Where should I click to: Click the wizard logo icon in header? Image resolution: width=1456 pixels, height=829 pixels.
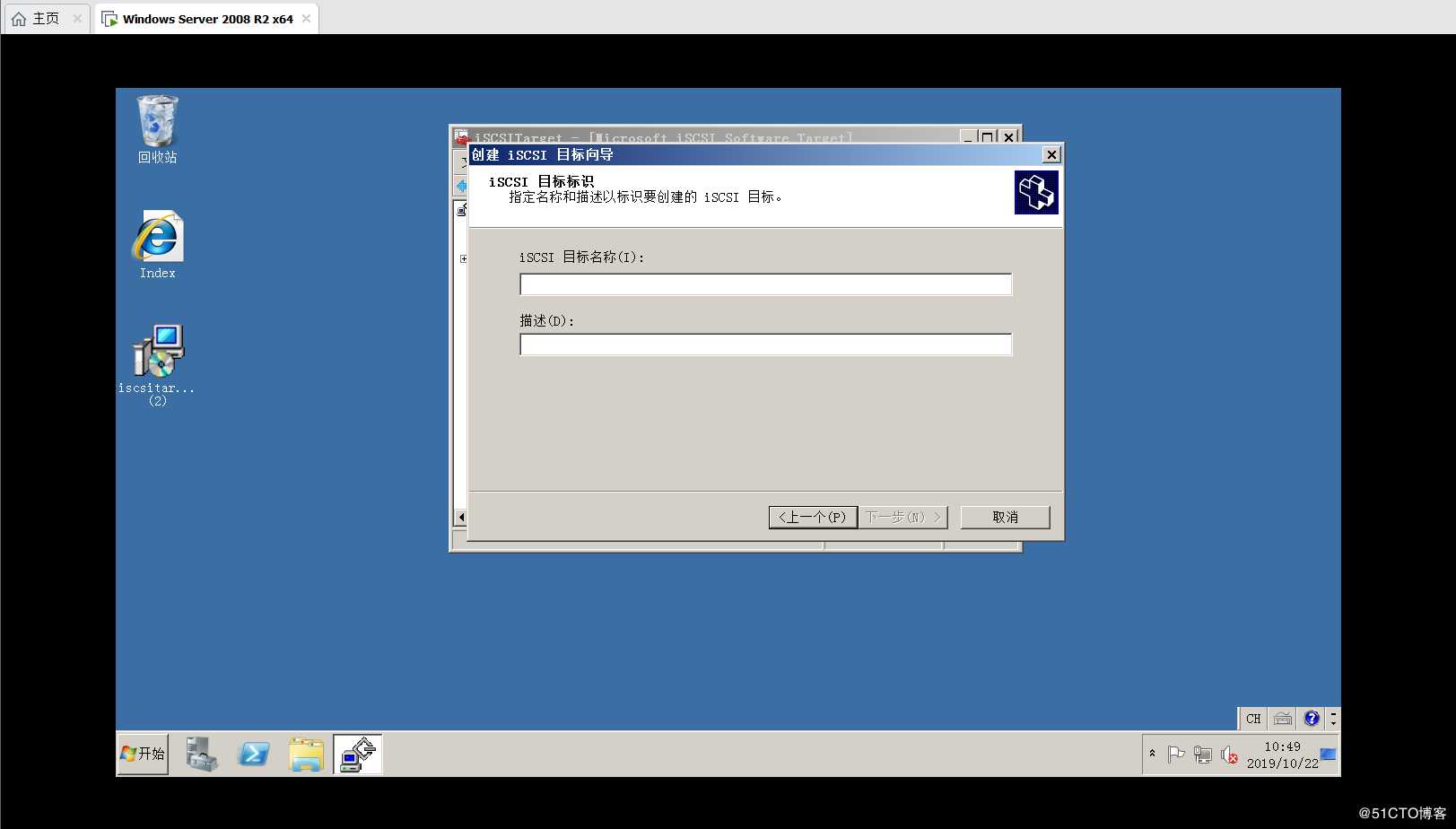(1036, 193)
